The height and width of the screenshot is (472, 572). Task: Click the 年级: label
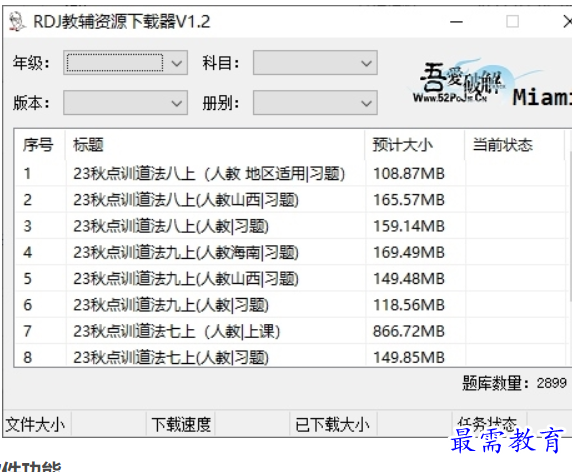[31, 63]
